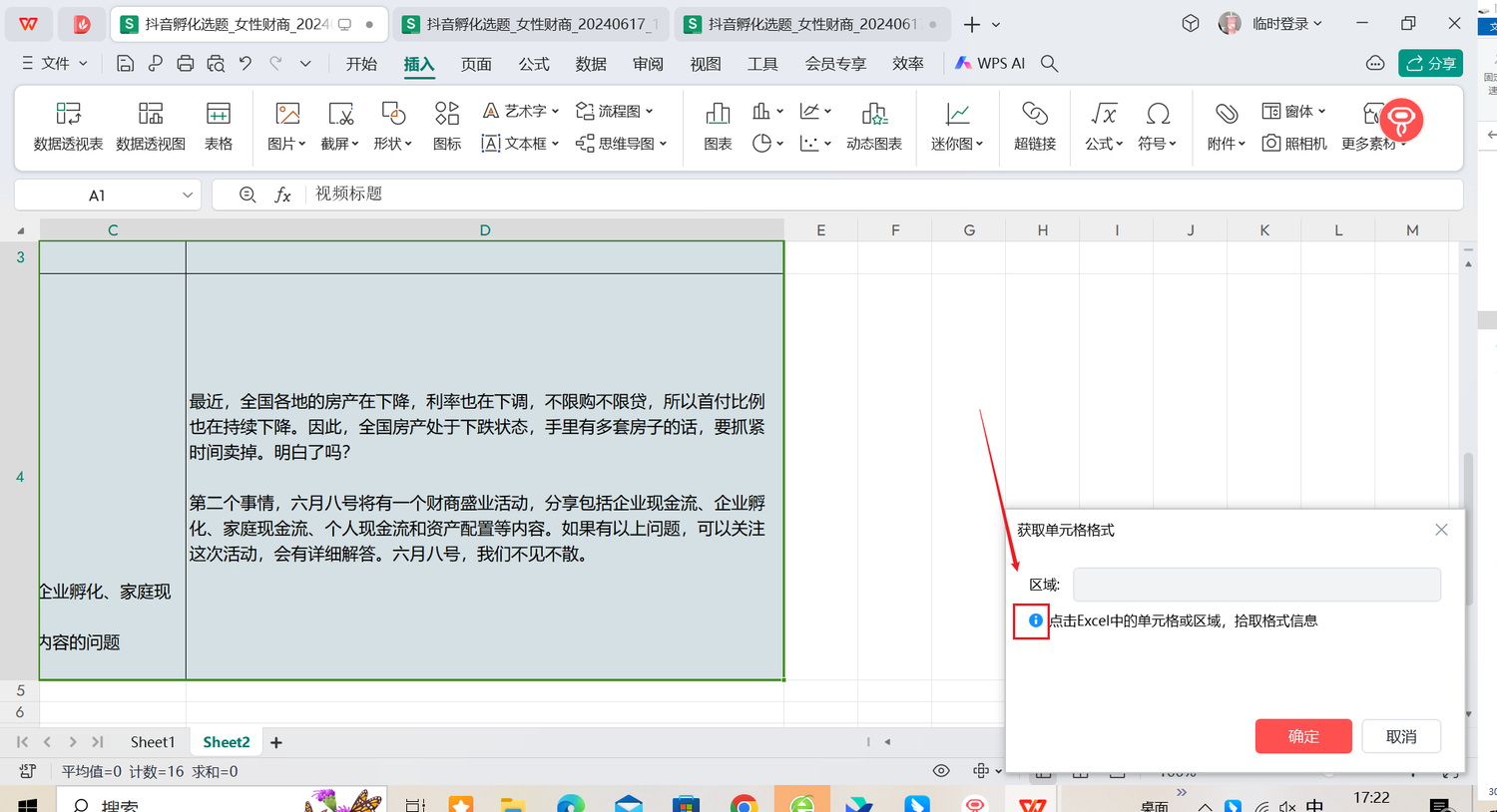This screenshot has height=812, width=1497.
Task: Click the 确定 confirm button
Action: tap(1302, 736)
